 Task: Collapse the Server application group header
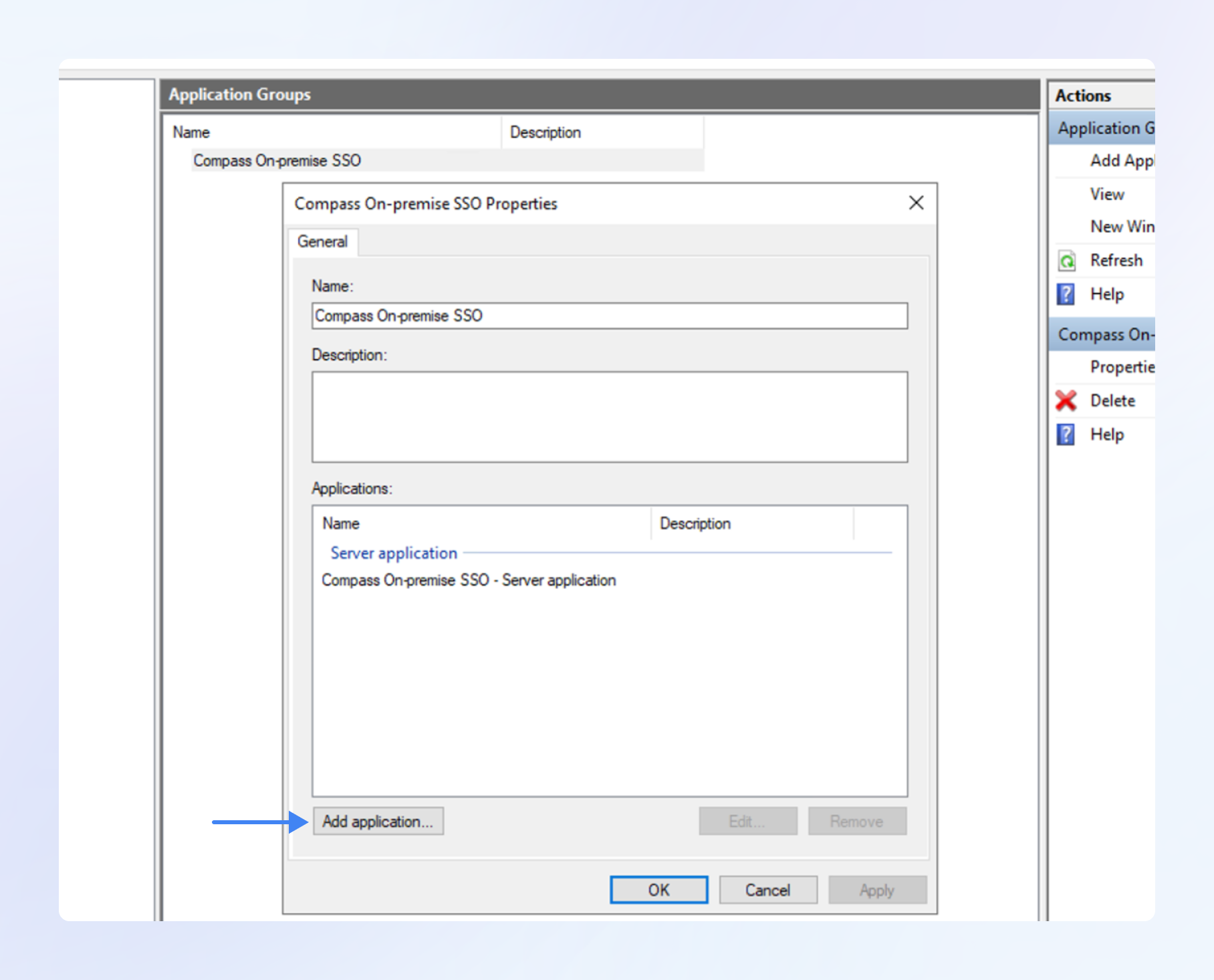point(394,553)
